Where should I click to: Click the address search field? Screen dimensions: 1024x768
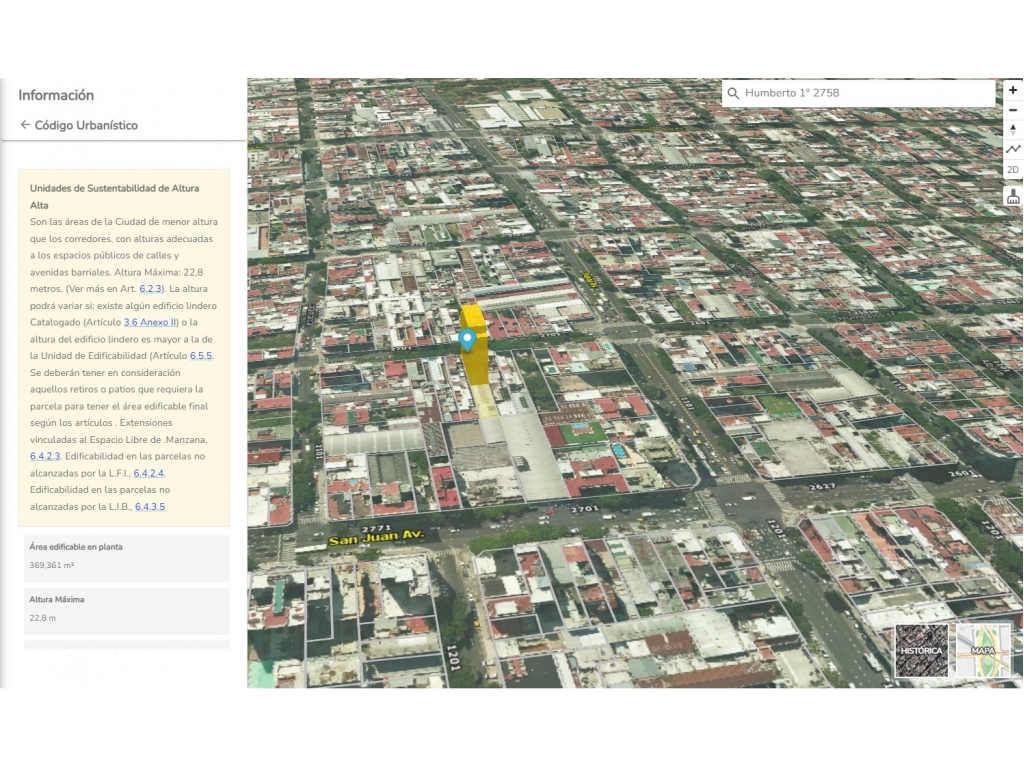coord(865,93)
